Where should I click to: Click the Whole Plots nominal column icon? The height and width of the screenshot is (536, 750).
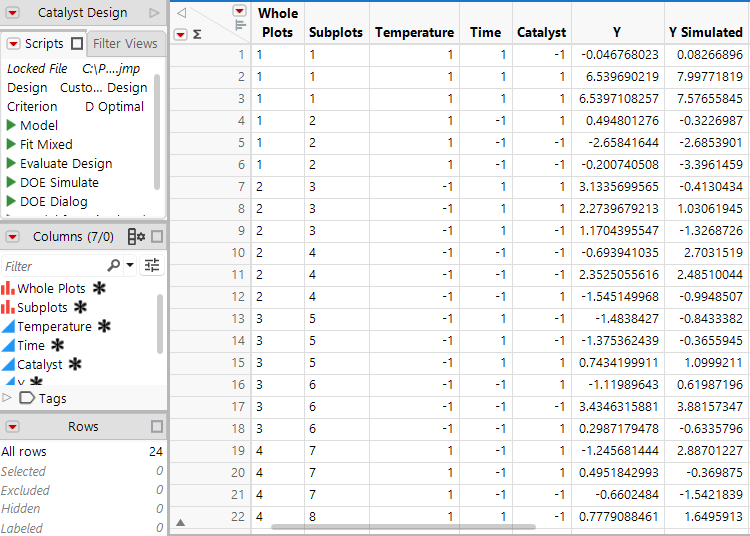pyautogui.click(x=8, y=288)
